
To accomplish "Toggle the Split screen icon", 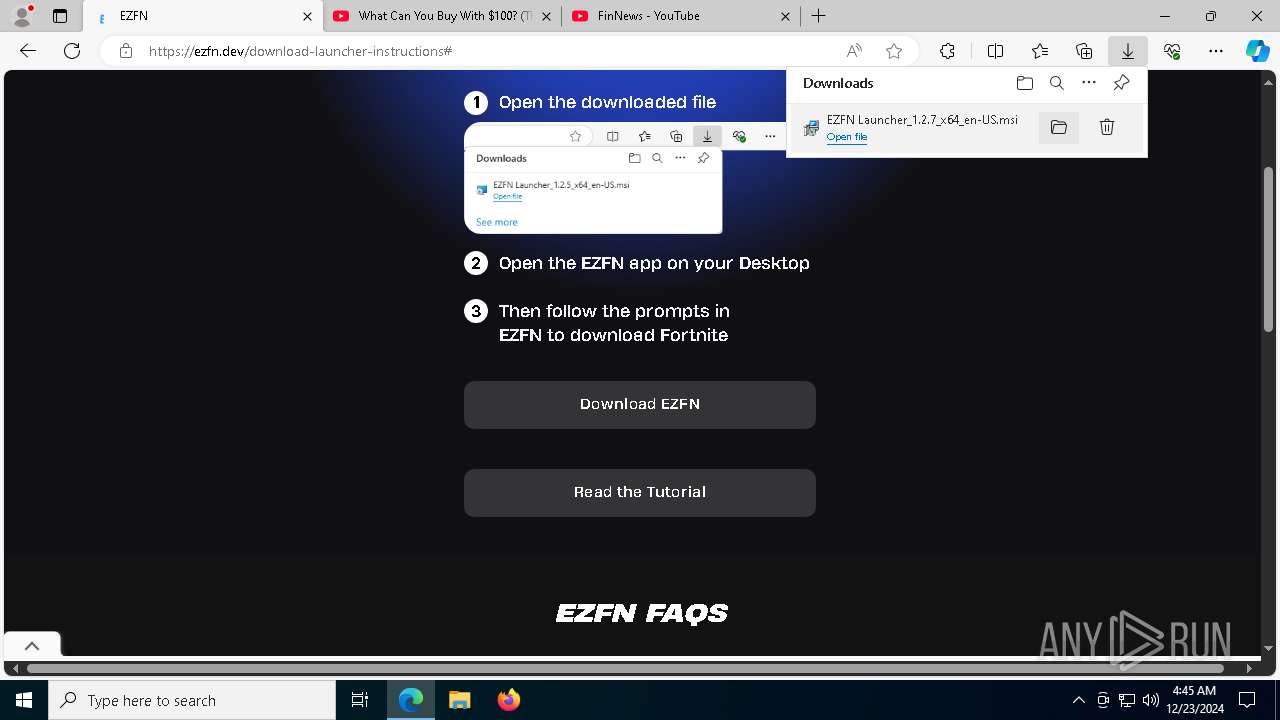I will tap(995, 51).
